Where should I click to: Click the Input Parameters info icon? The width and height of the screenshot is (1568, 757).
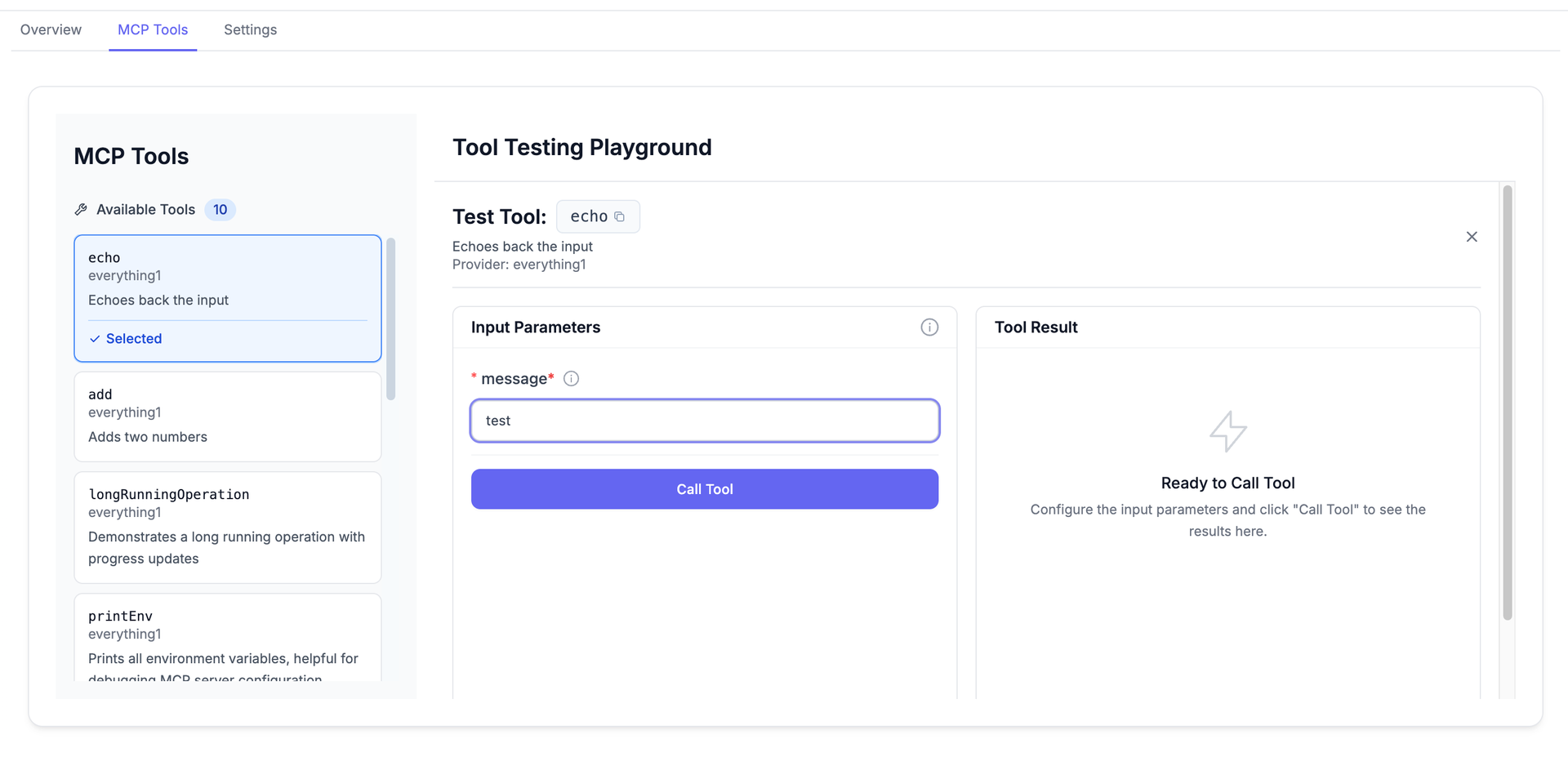coord(929,327)
